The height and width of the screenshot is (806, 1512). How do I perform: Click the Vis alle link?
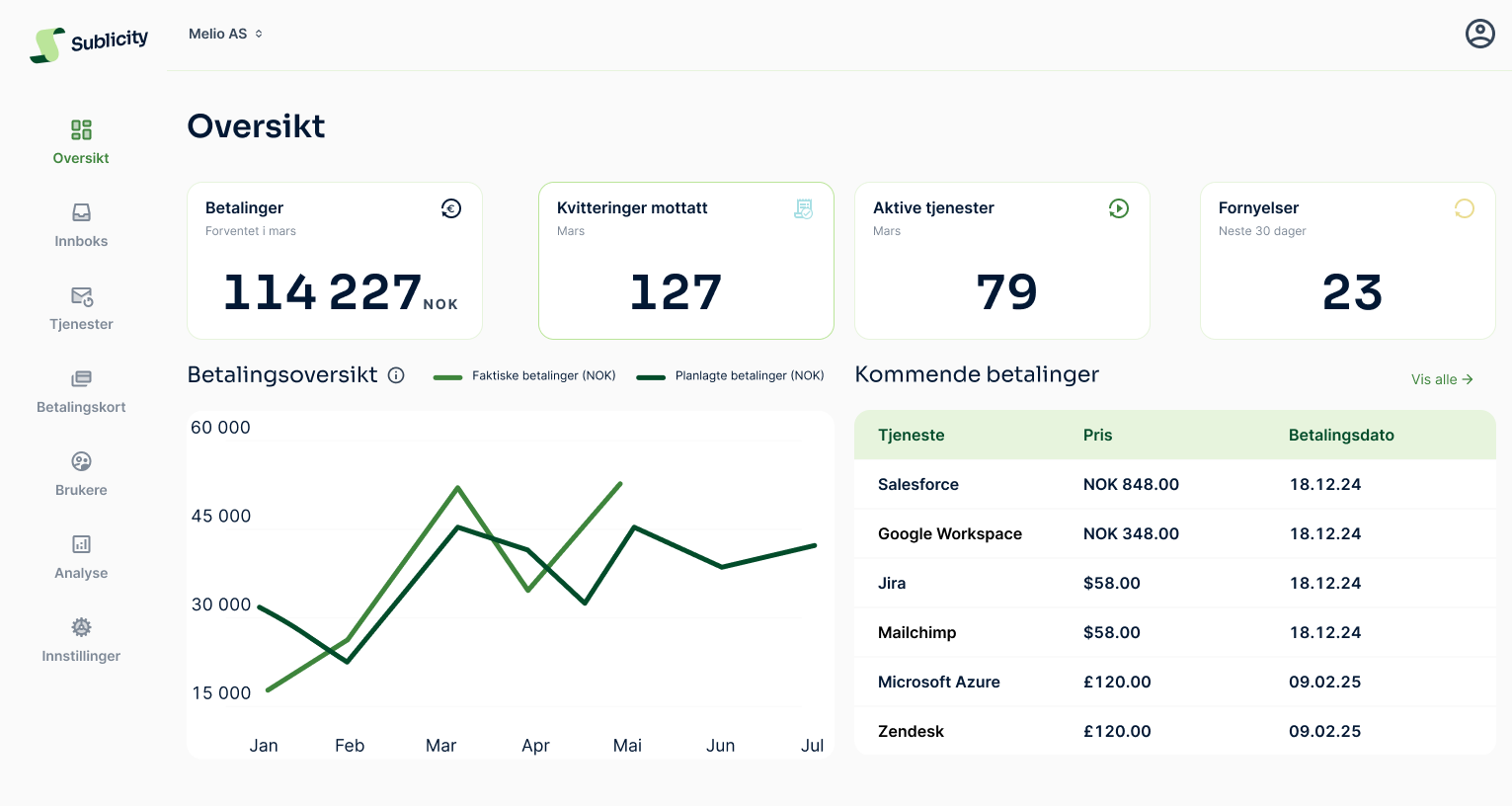point(1441,379)
